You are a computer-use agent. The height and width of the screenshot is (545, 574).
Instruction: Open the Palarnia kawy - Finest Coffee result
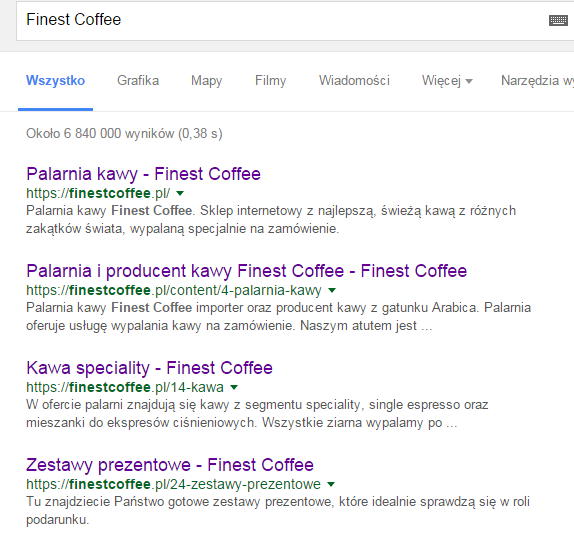point(143,174)
